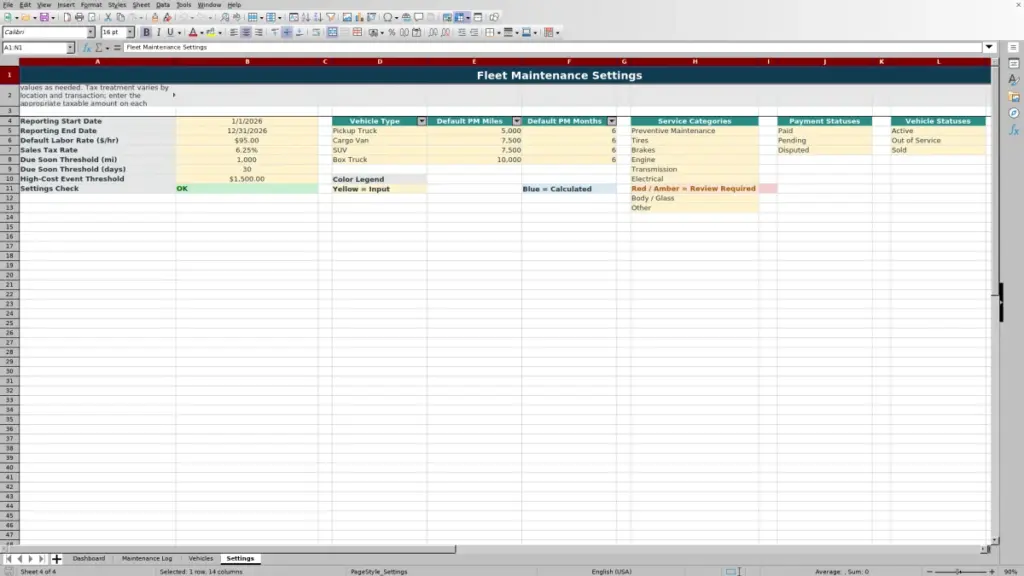Click the AutoFilter funnel icon
This screenshot has width=1024, height=576.
point(330,17)
